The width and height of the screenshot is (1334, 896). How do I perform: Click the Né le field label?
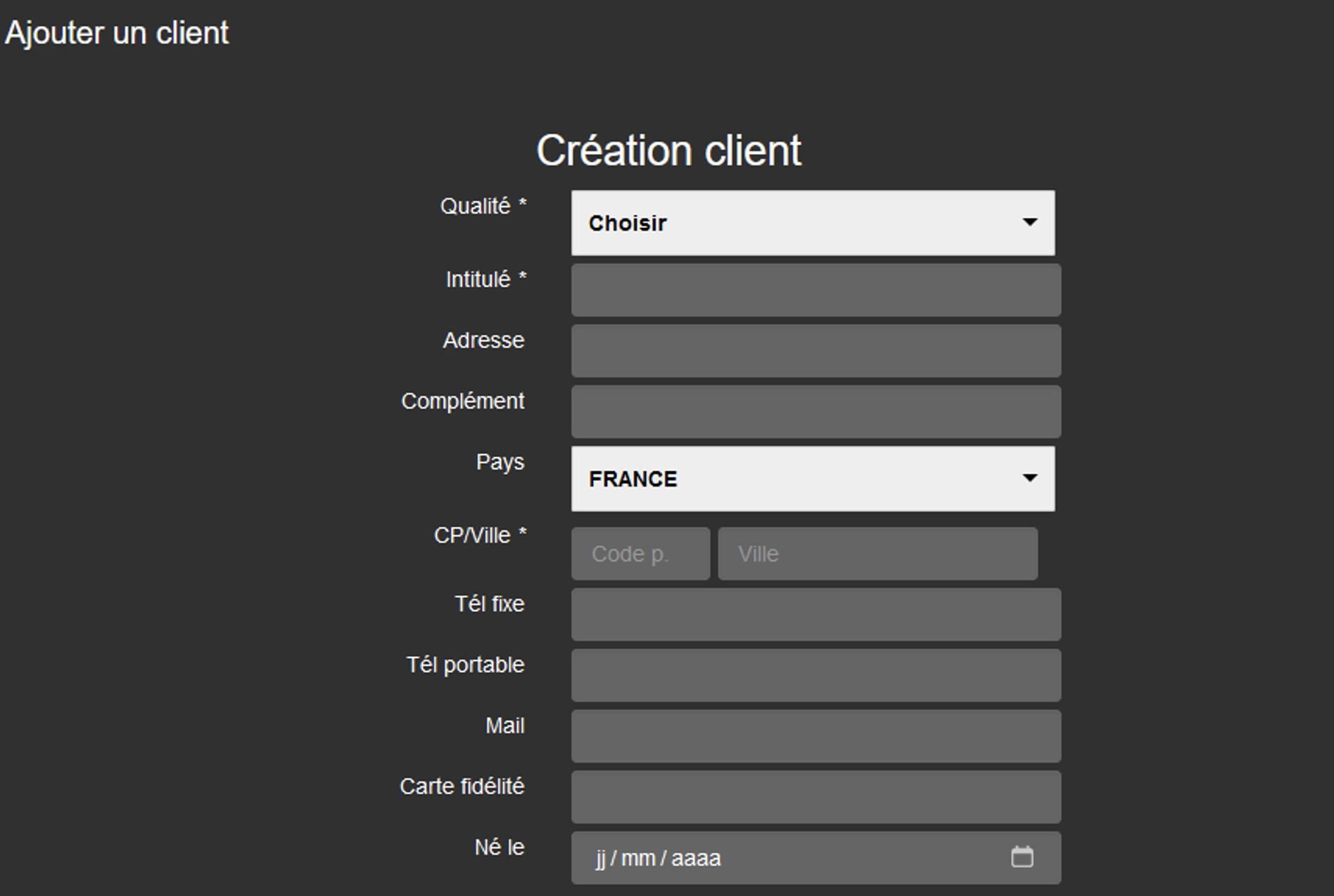click(x=499, y=847)
